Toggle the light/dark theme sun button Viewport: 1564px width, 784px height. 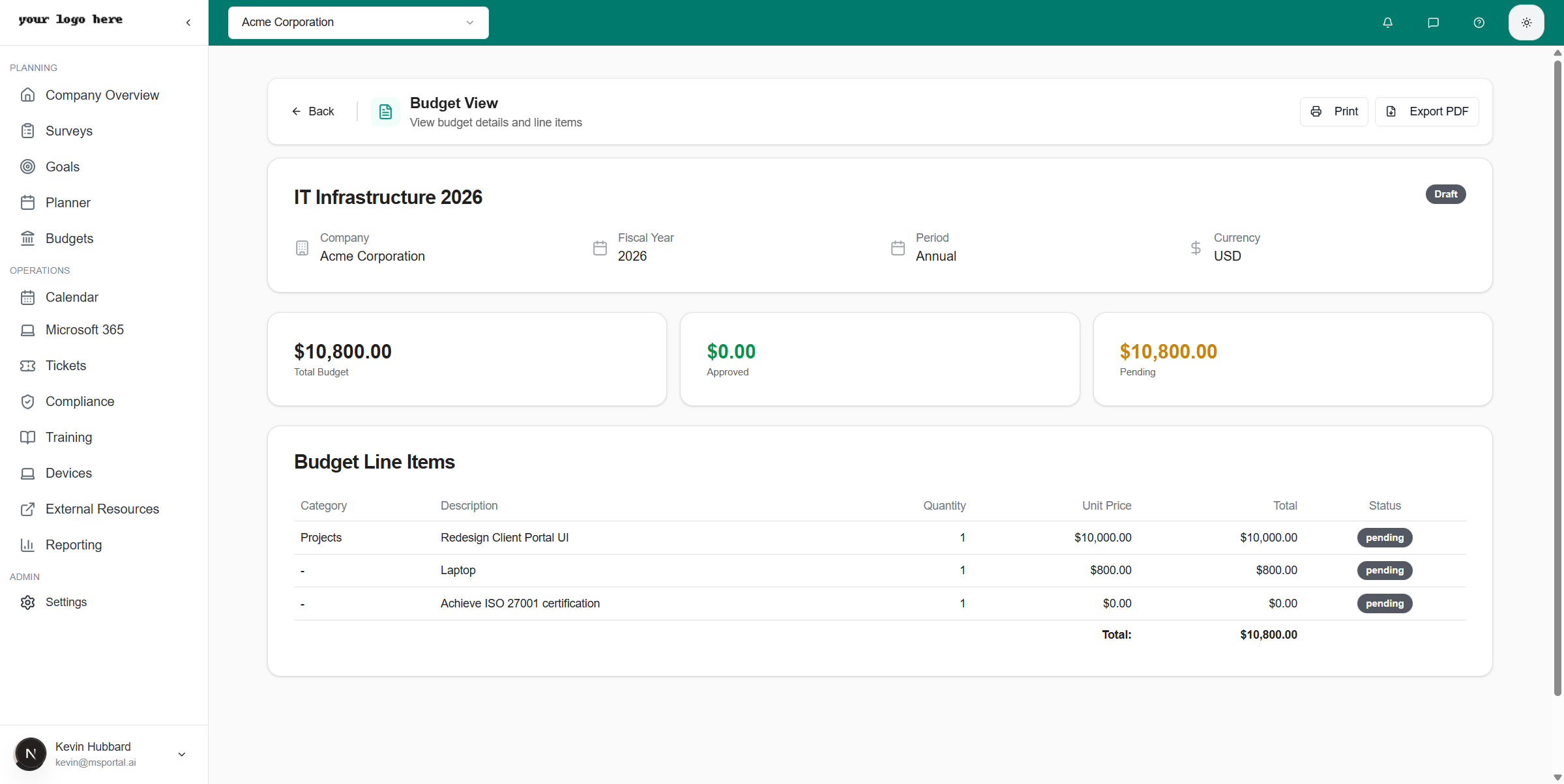point(1526,23)
